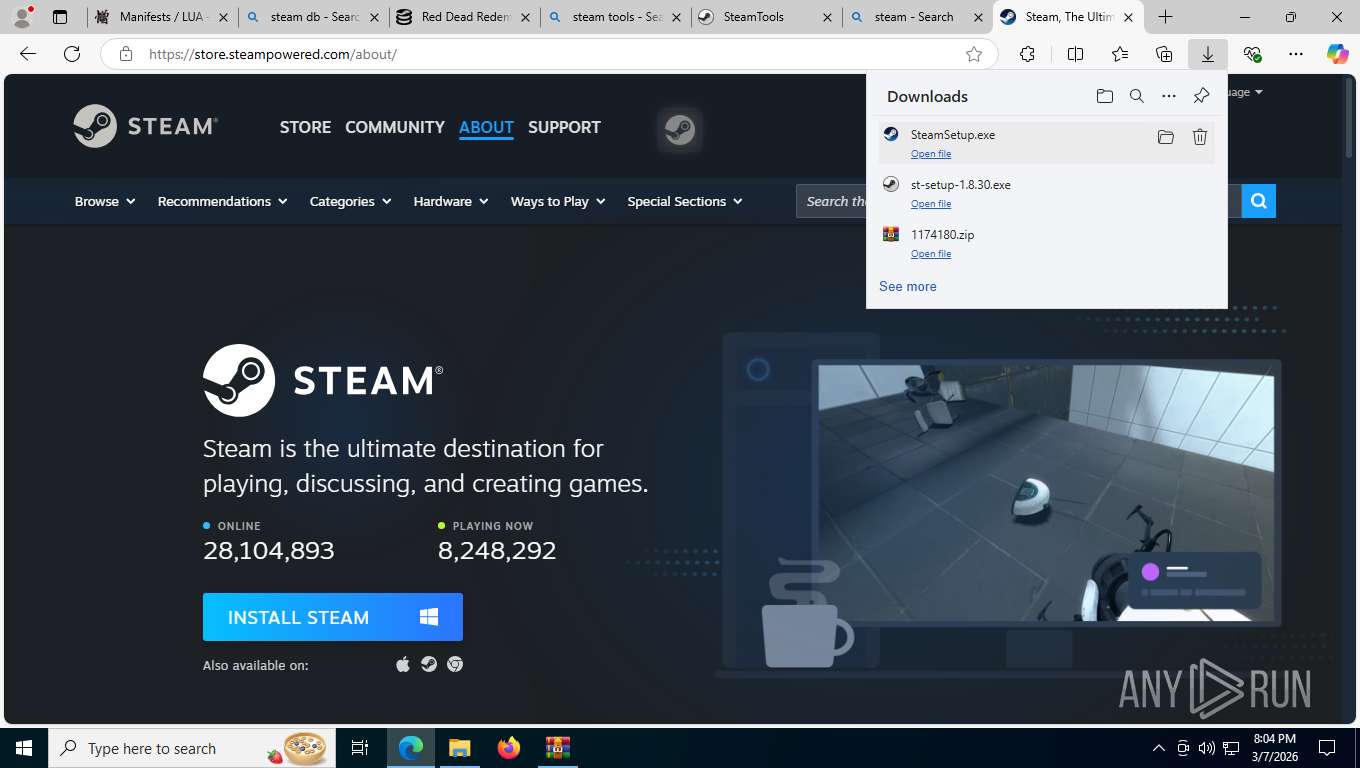1360x768 pixels.
Task: Expand Ways to Play dropdown
Action: (x=558, y=201)
